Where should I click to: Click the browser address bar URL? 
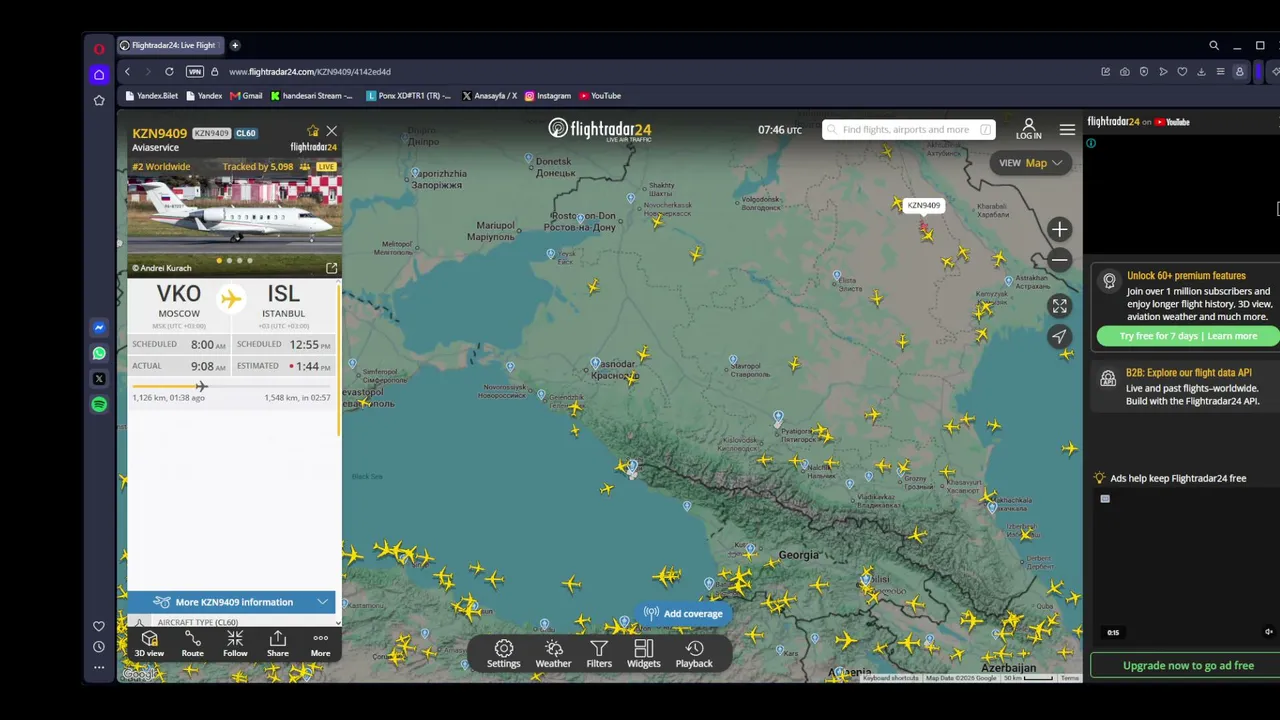click(x=310, y=72)
